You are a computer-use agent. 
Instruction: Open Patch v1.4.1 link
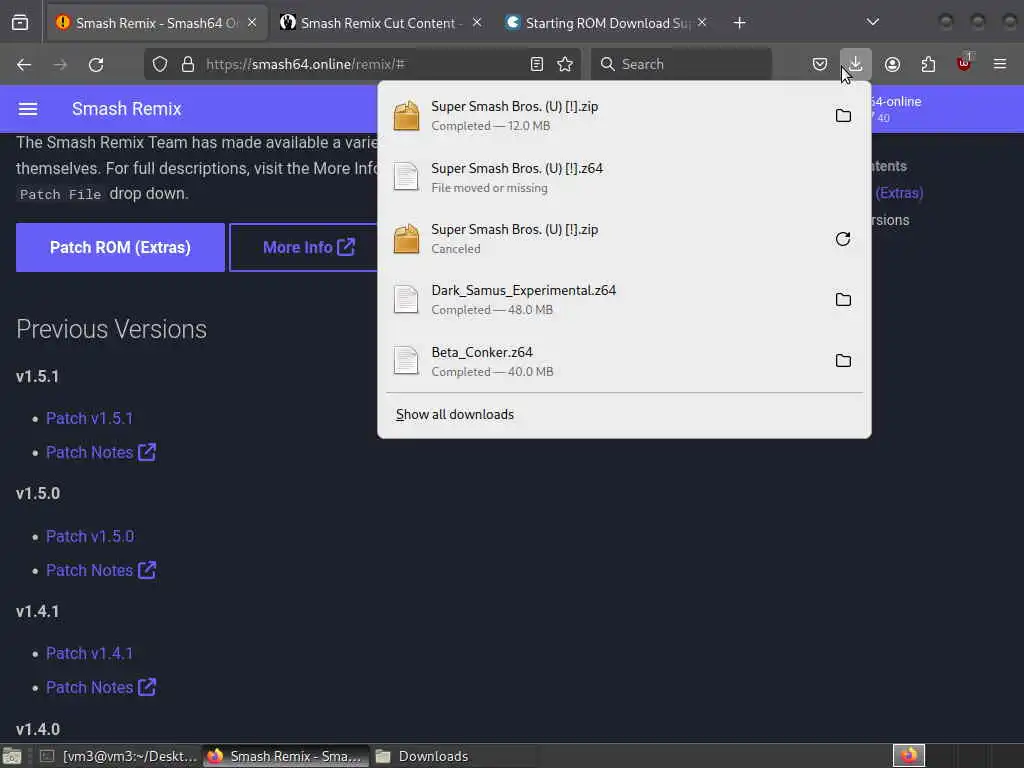pyautogui.click(x=89, y=653)
